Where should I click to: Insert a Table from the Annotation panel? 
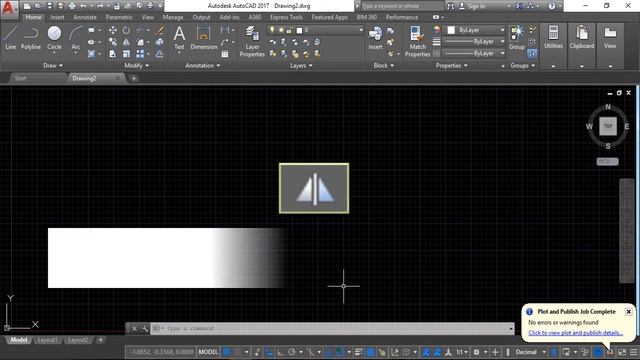pos(224,54)
